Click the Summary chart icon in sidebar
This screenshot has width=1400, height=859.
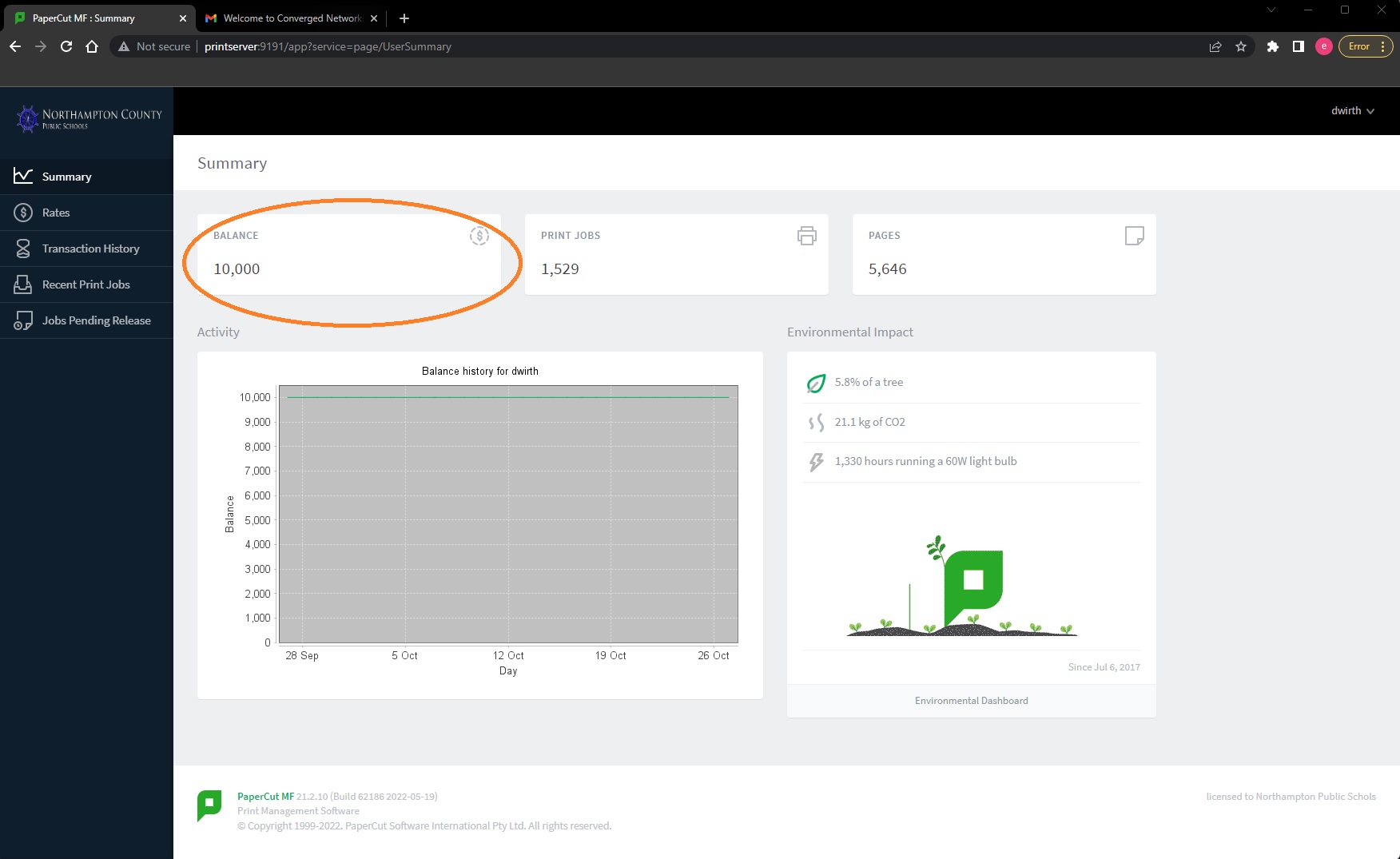[x=23, y=176]
